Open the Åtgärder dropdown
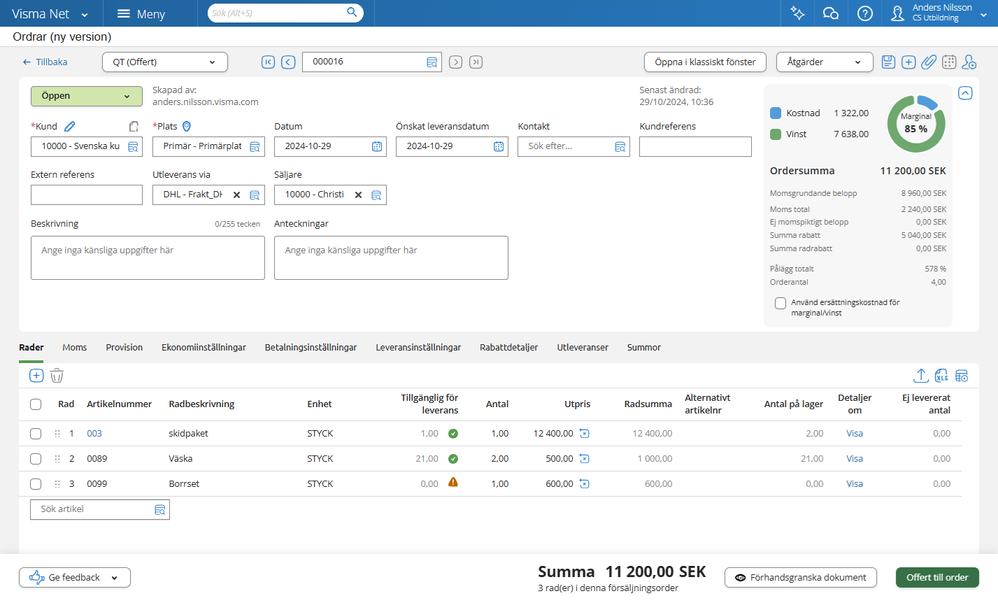Screen dimensions: 998x601 click(x=824, y=62)
